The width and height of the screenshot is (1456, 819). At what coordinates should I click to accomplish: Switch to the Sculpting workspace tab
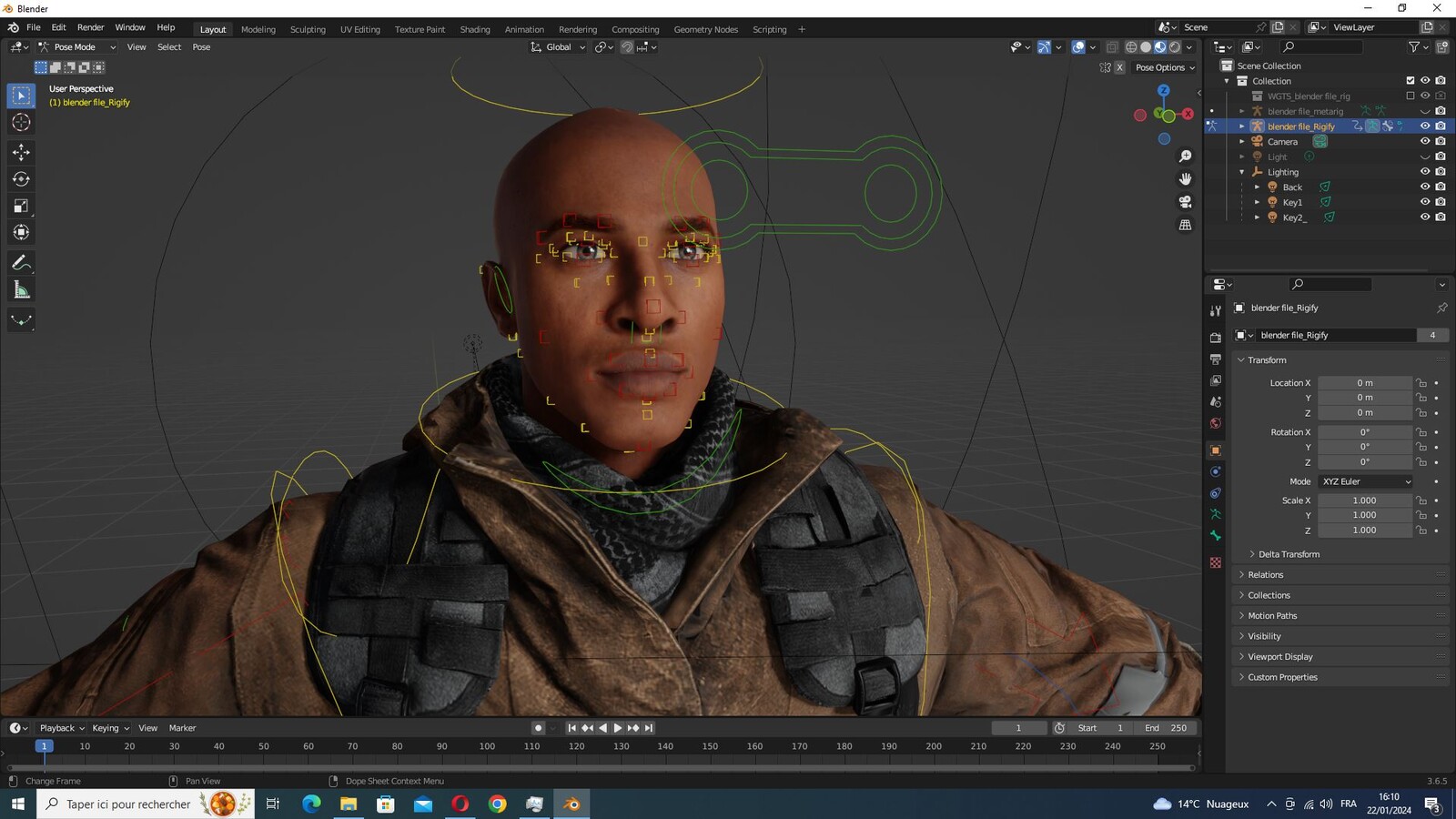coord(308,29)
